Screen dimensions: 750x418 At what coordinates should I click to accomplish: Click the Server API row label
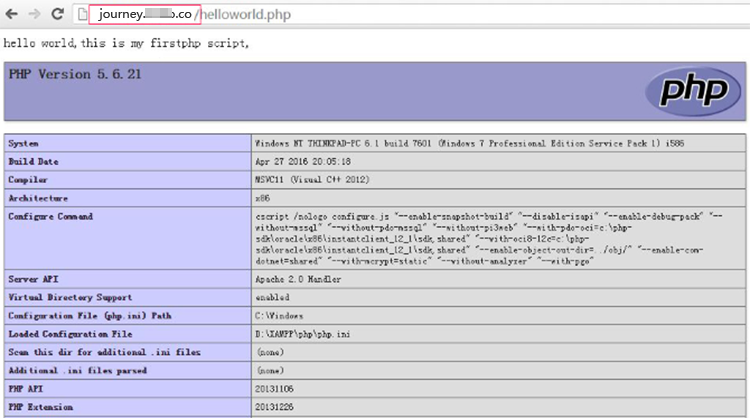(33, 280)
